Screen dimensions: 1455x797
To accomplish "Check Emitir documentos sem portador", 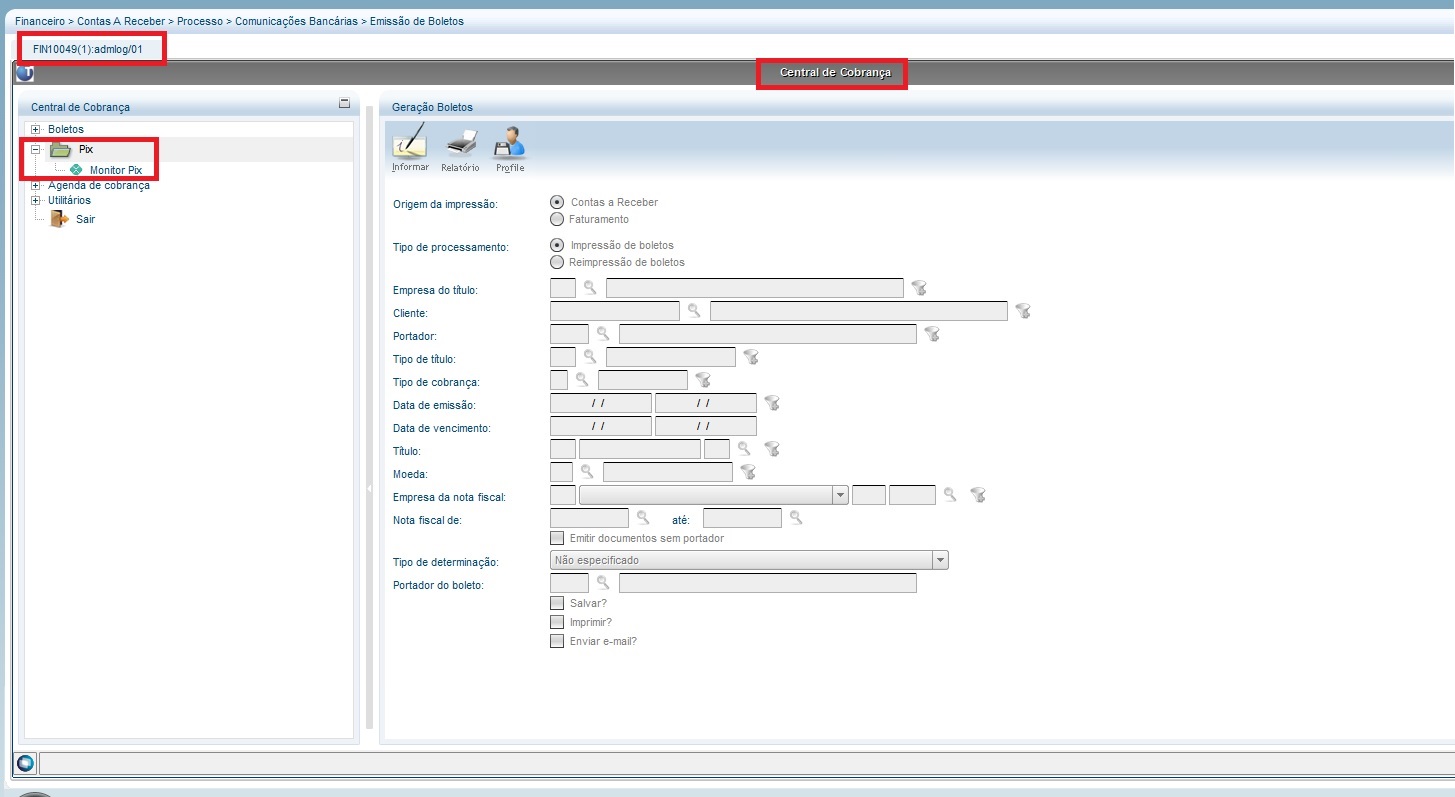I will 557,538.
